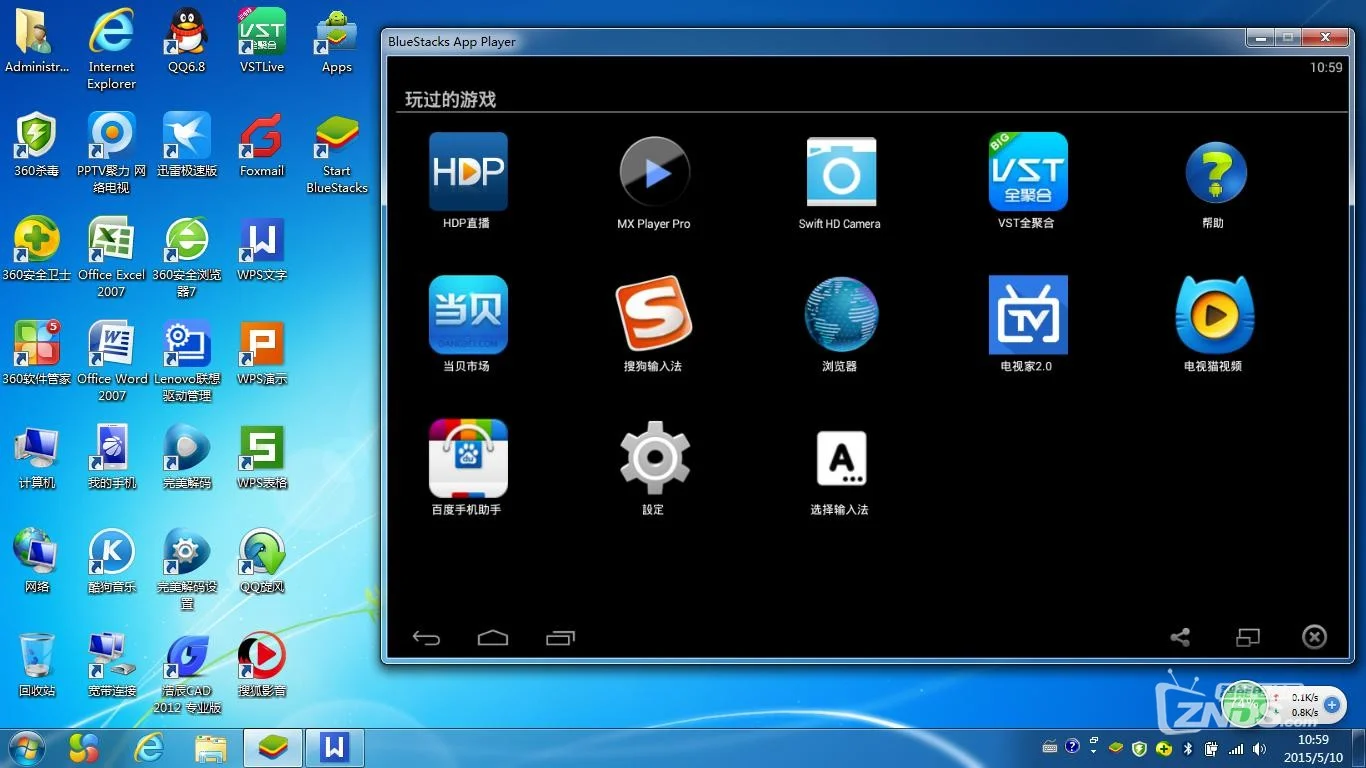Open Internet Explorer from the taskbar
This screenshot has width=1366, height=768.
pyautogui.click(x=149, y=747)
